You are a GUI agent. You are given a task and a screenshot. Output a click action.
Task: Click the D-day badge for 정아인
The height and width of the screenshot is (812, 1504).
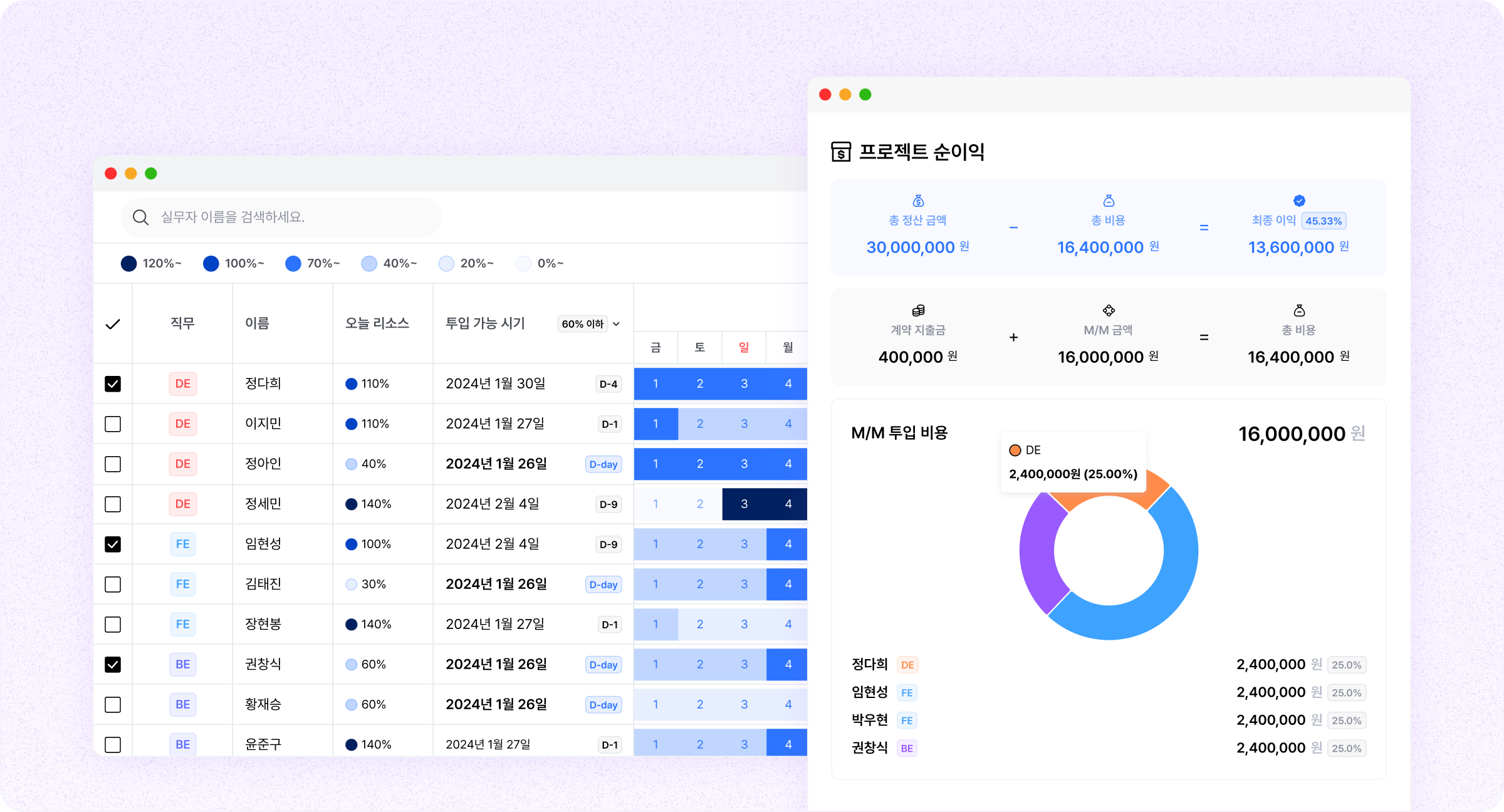[603, 465]
